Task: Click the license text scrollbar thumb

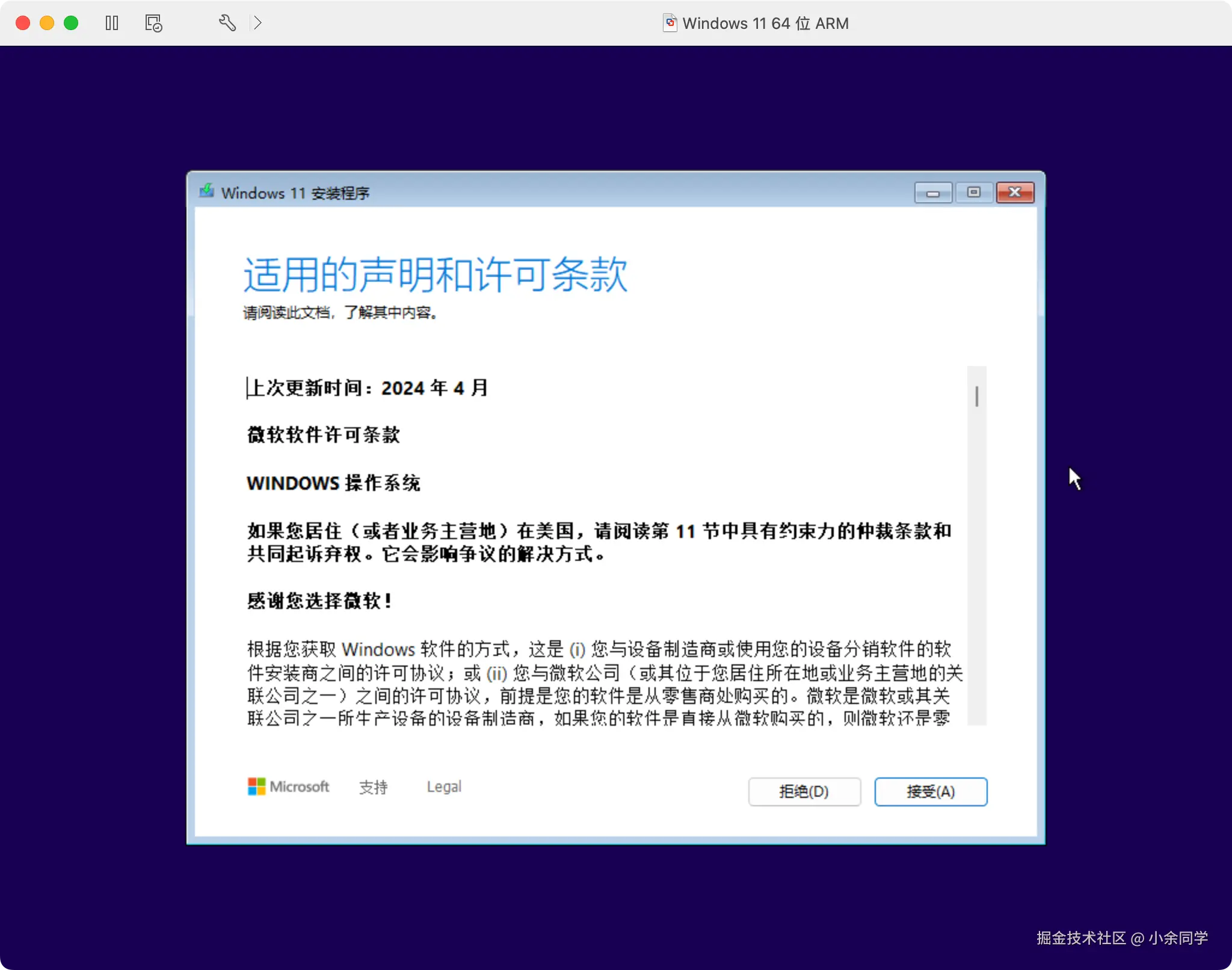Action: [977, 396]
